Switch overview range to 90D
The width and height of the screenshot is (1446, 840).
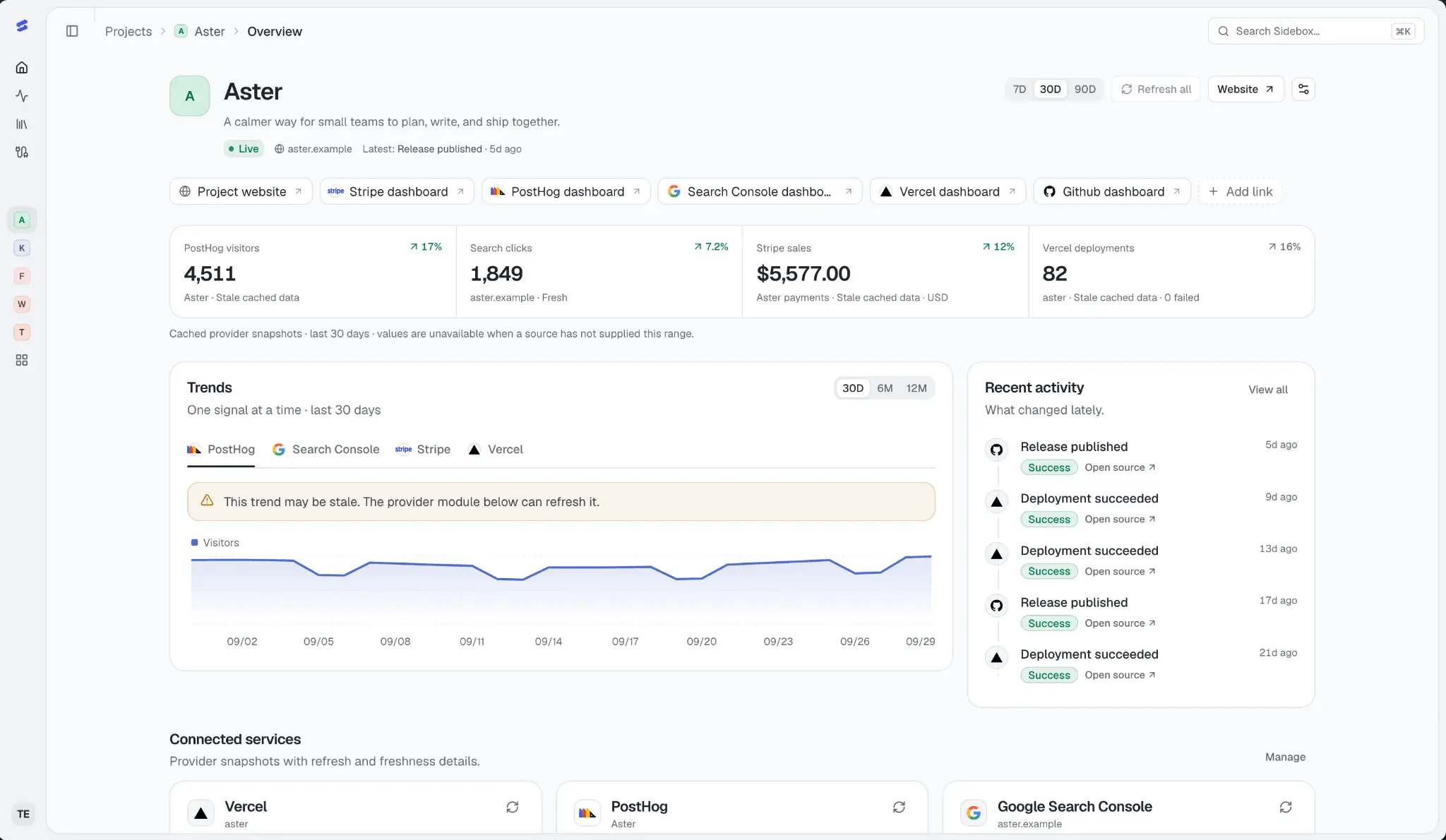[1085, 90]
